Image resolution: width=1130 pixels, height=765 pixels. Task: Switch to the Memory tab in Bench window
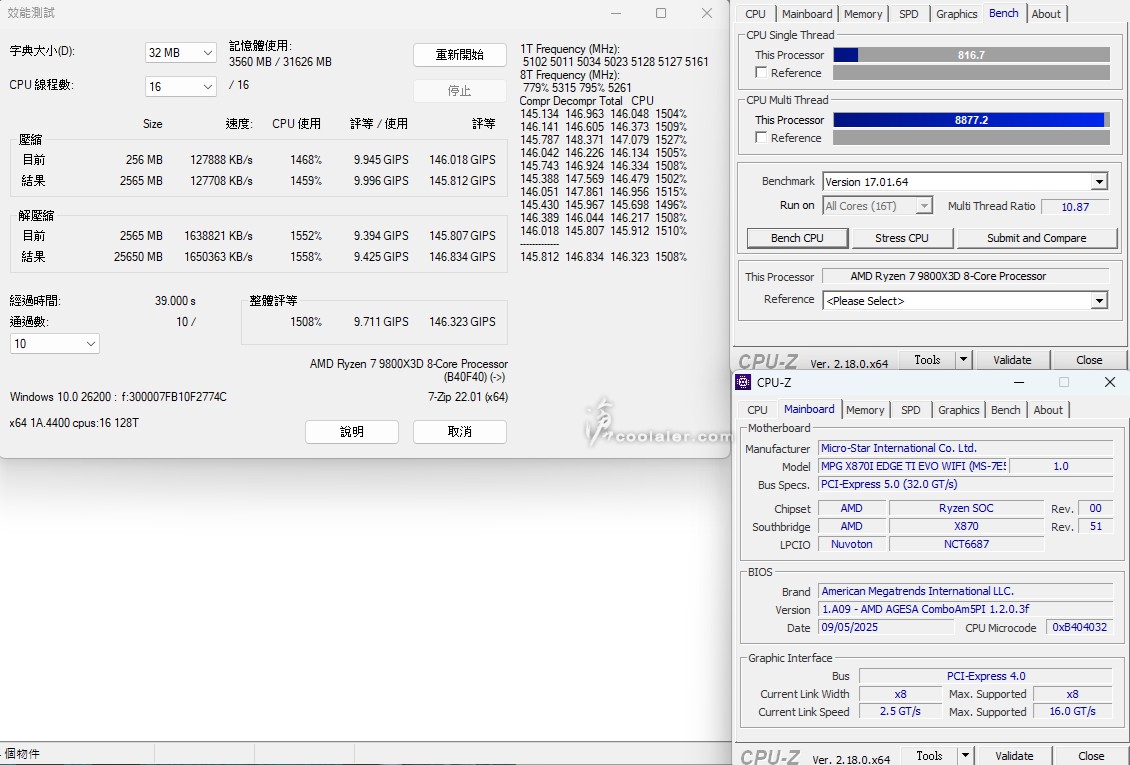862,14
